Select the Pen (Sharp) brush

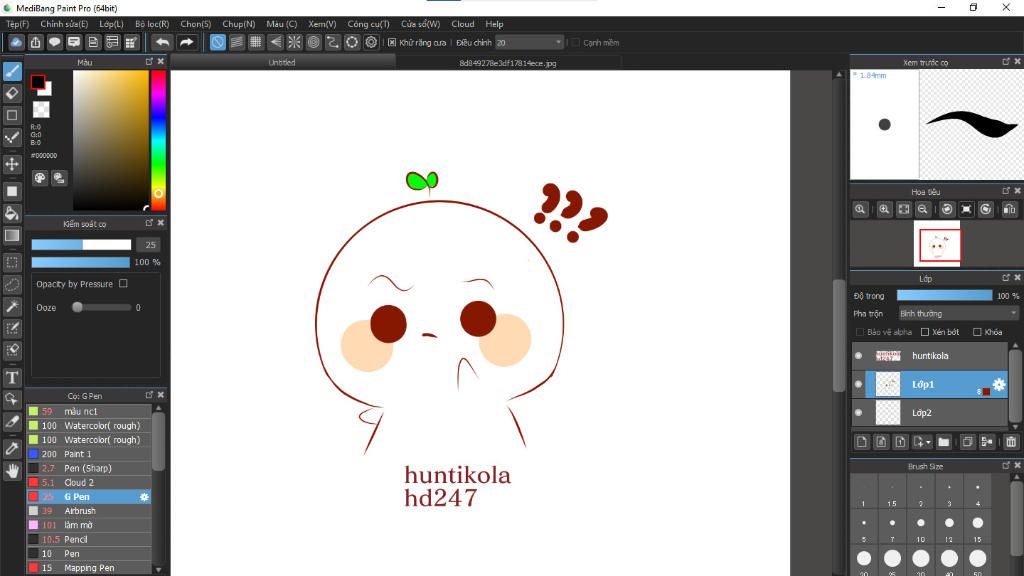(x=89, y=468)
